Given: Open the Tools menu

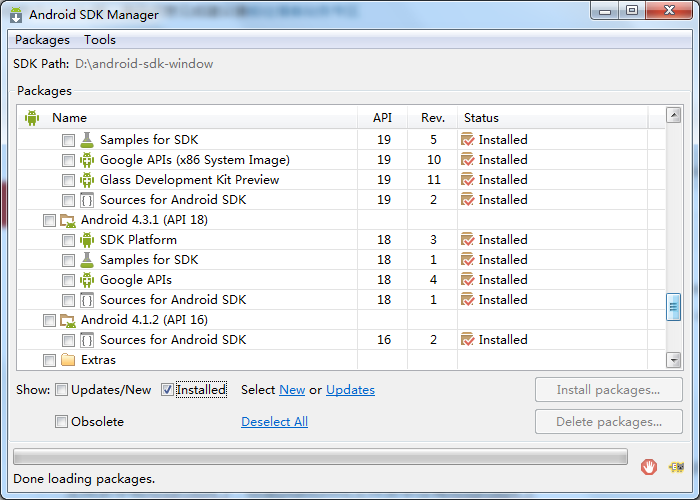Looking at the screenshot, I should click(x=100, y=40).
